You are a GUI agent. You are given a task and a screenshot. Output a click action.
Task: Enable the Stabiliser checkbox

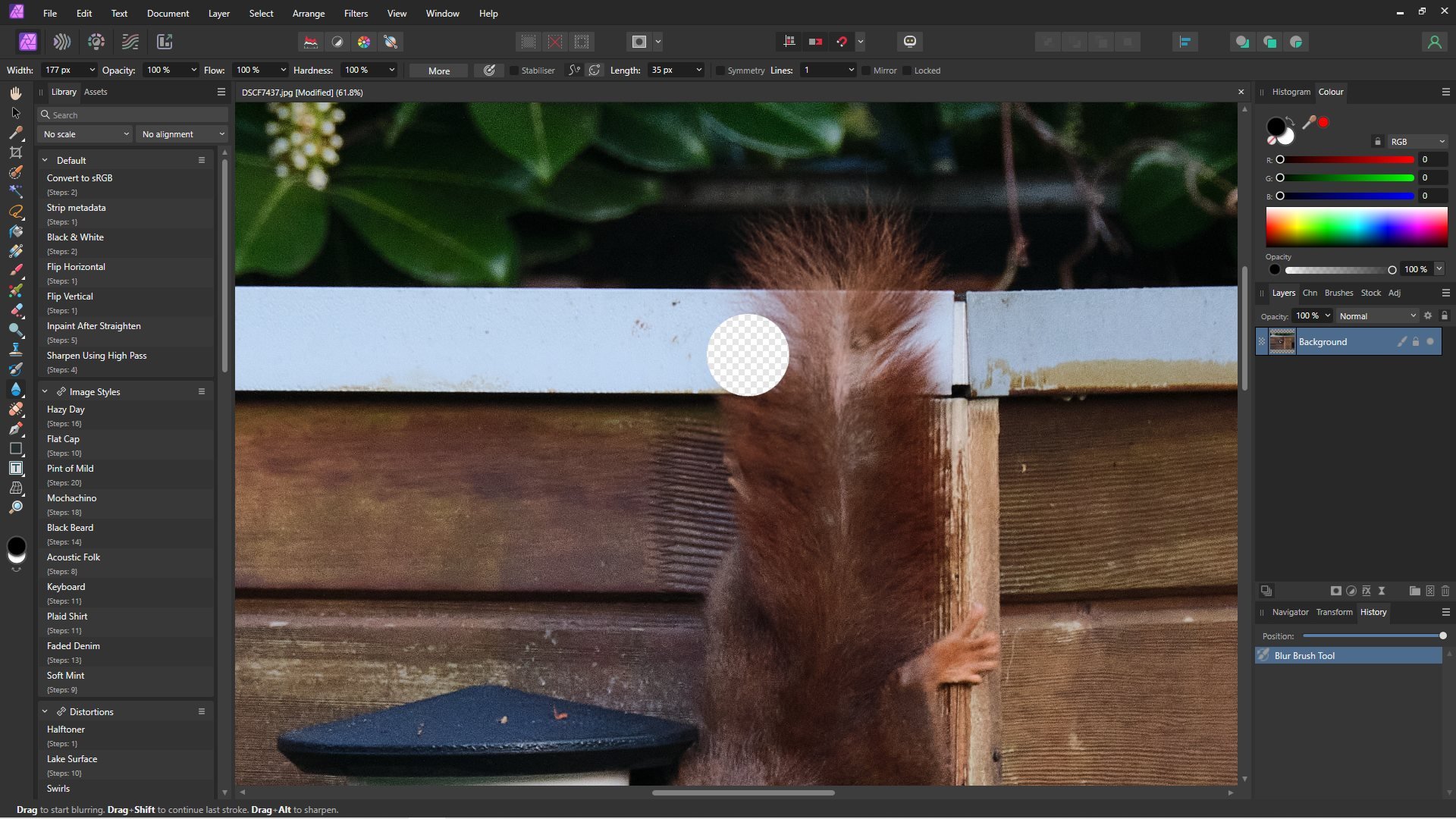tap(514, 71)
